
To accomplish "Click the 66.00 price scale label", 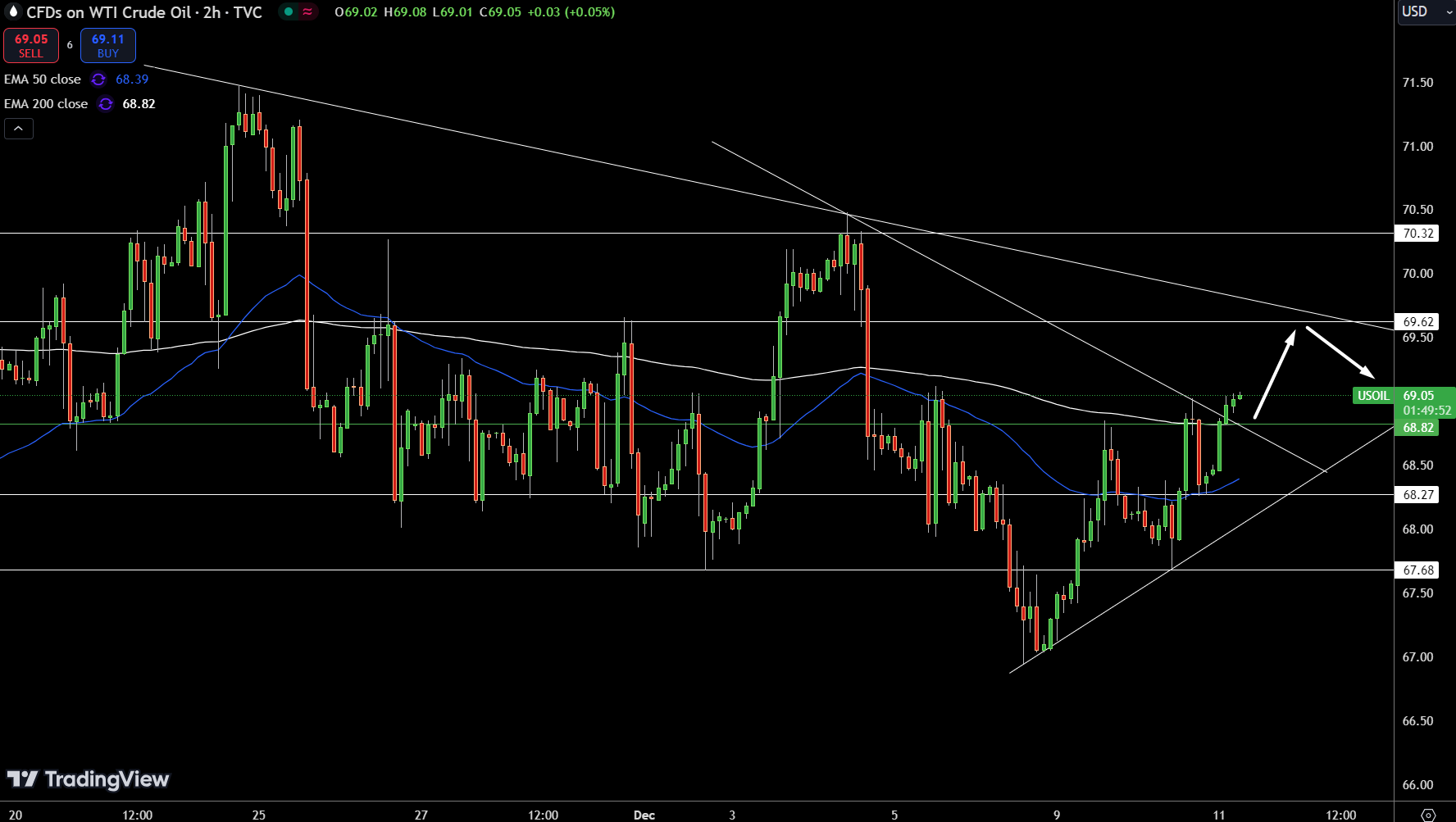I will point(1417,785).
